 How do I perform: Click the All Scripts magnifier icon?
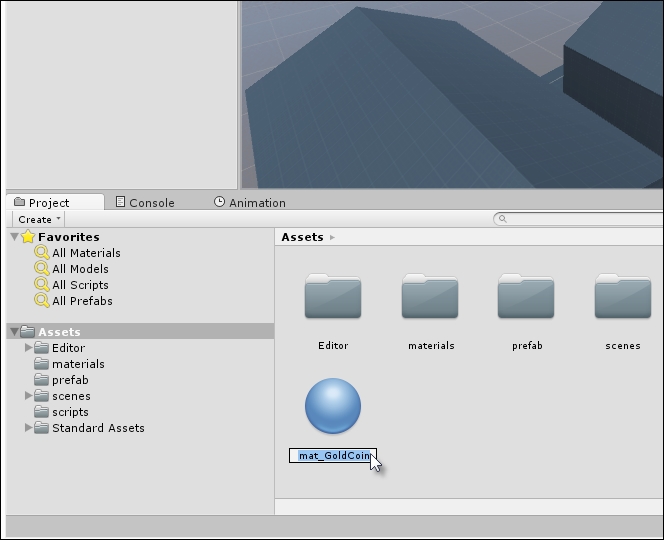point(42,285)
